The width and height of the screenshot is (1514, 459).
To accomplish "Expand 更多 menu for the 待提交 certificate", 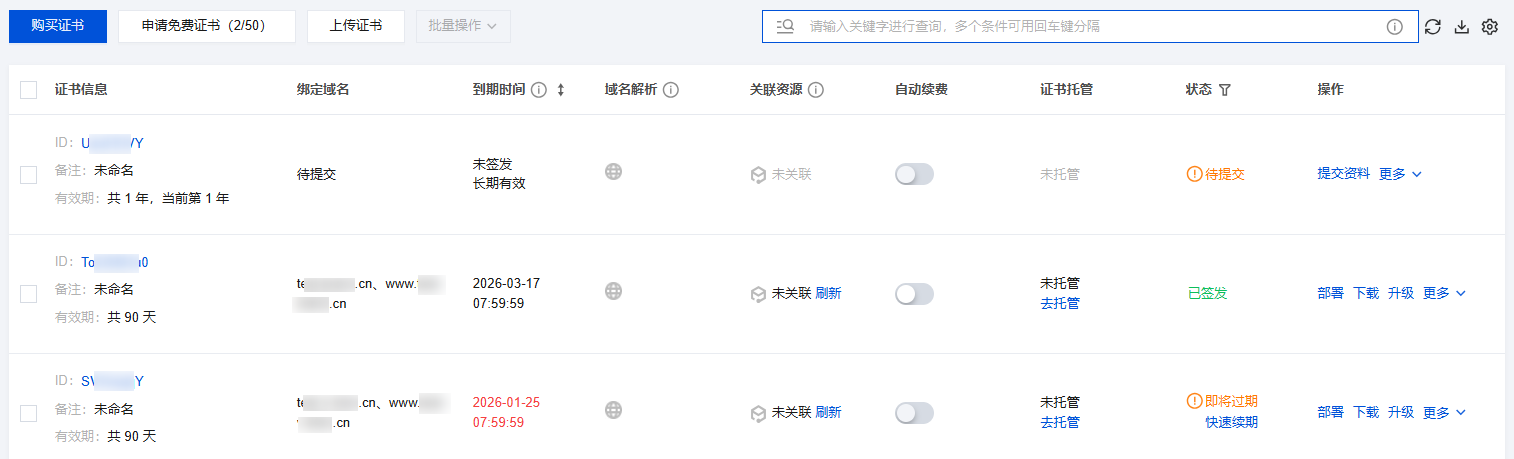I will (x=1400, y=174).
